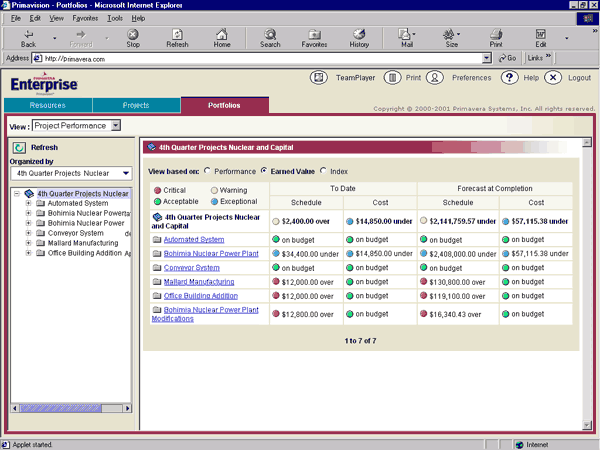
Task: Open the Office Building Addition link
Action: [201, 296]
